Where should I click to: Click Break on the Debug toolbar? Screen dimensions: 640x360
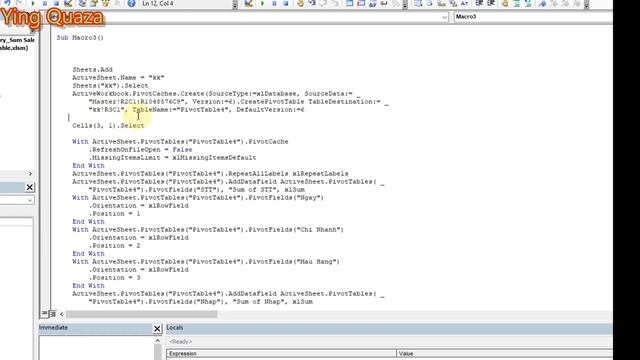pyautogui.click(x=274, y=3)
